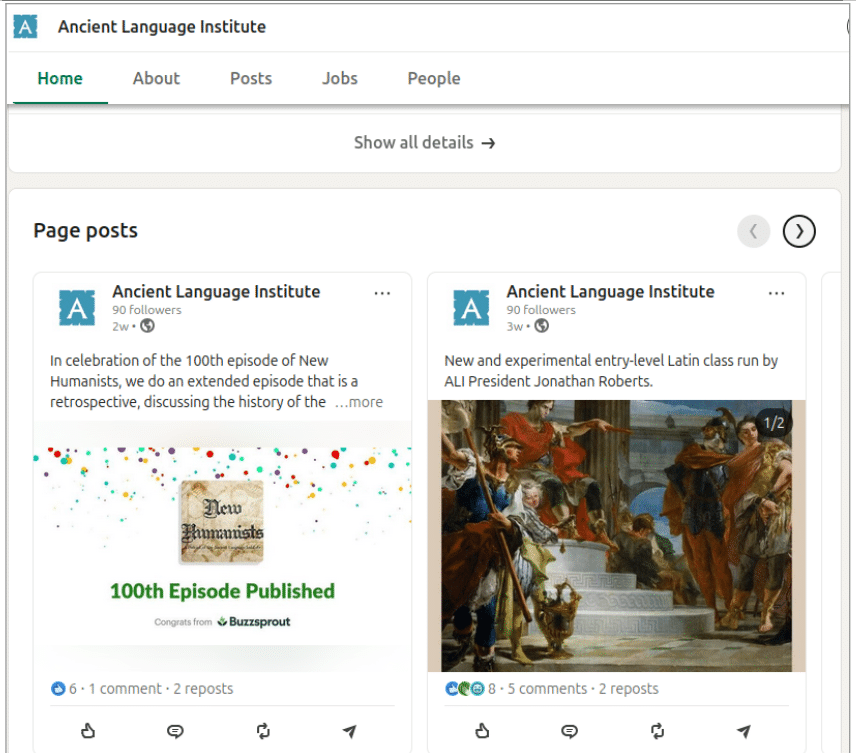Select the Jobs tab
The height and width of the screenshot is (753, 856).
coord(339,78)
